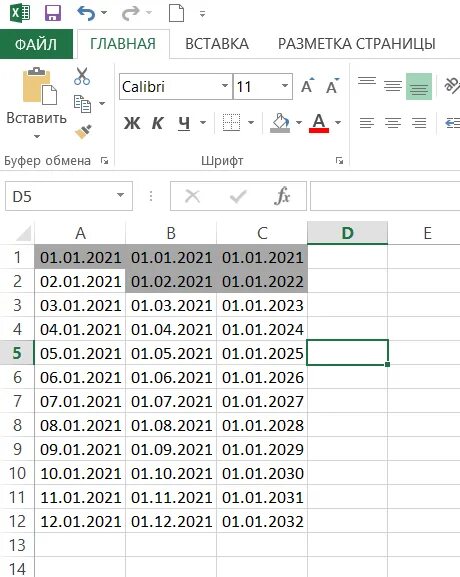This screenshot has height=577, width=460.
Task: Increase font size with large A
Action: [x=308, y=86]
